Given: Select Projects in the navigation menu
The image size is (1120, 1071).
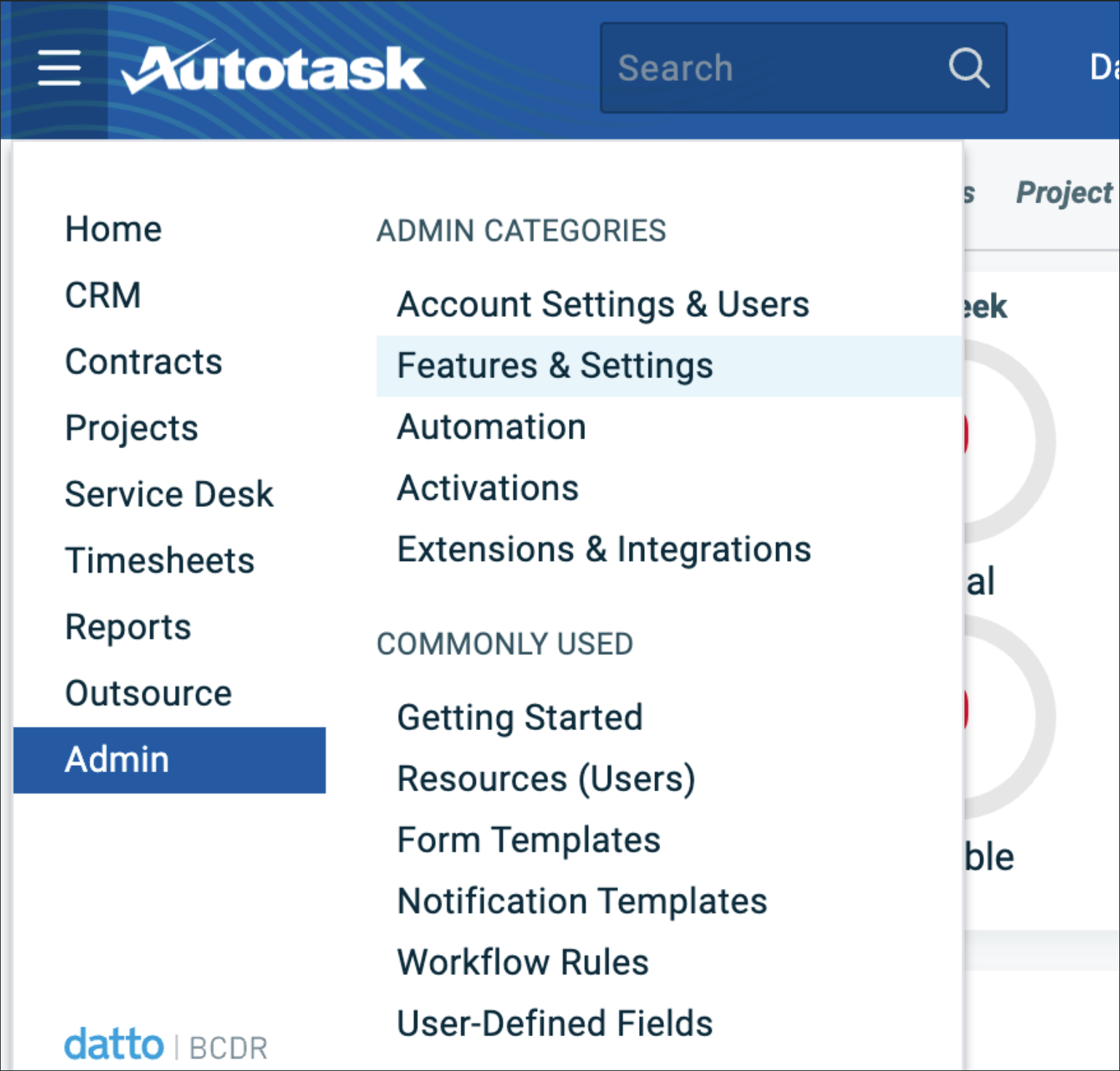Looking at the screenshot, I should (x=132, y=428).
